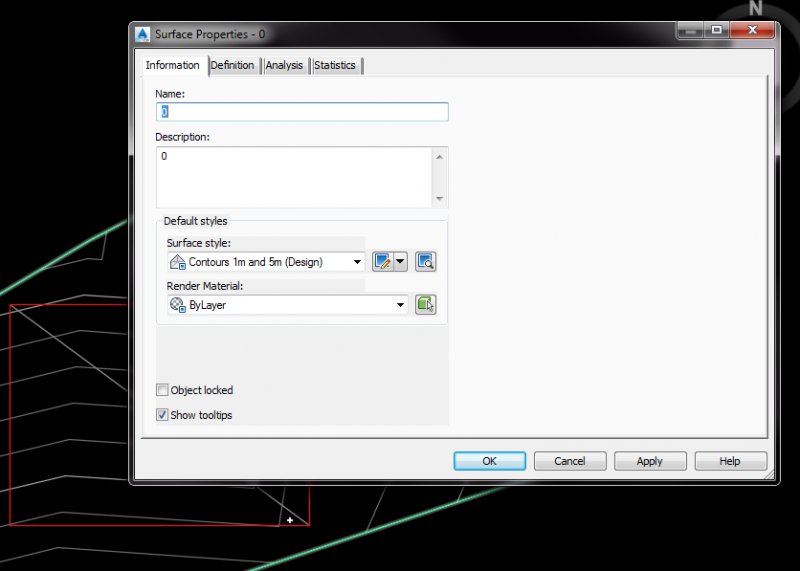Click the Apply button
The width and height of the screenshot is (800, 571).
650,461
